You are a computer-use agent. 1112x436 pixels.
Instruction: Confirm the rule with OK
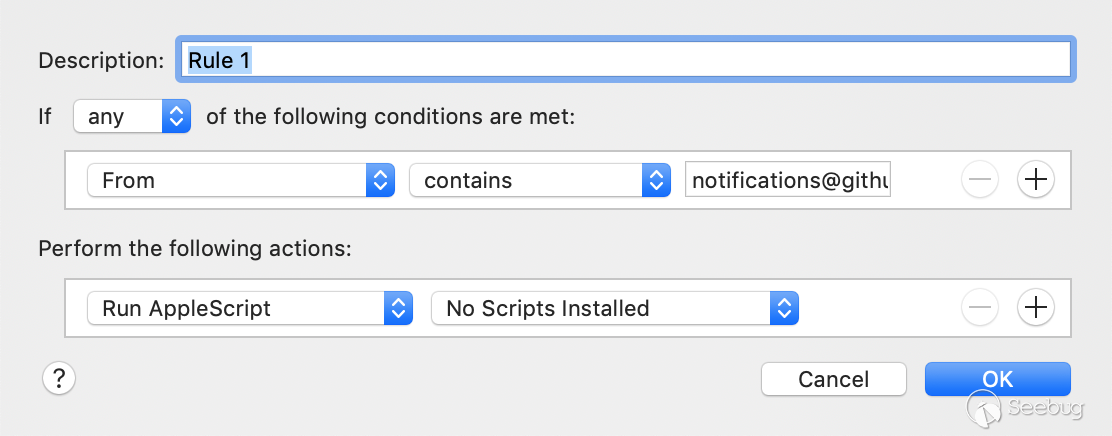coord(997,379)
